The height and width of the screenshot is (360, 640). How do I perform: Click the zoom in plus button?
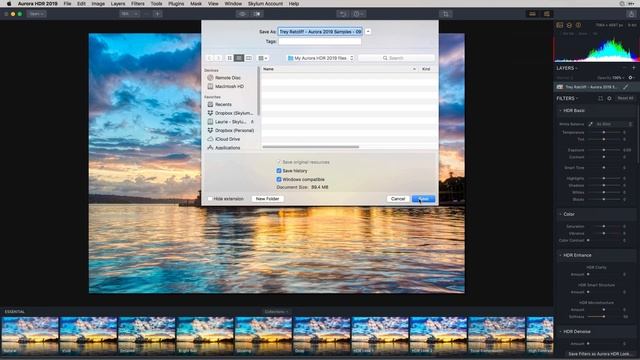[x=157, y=14]
